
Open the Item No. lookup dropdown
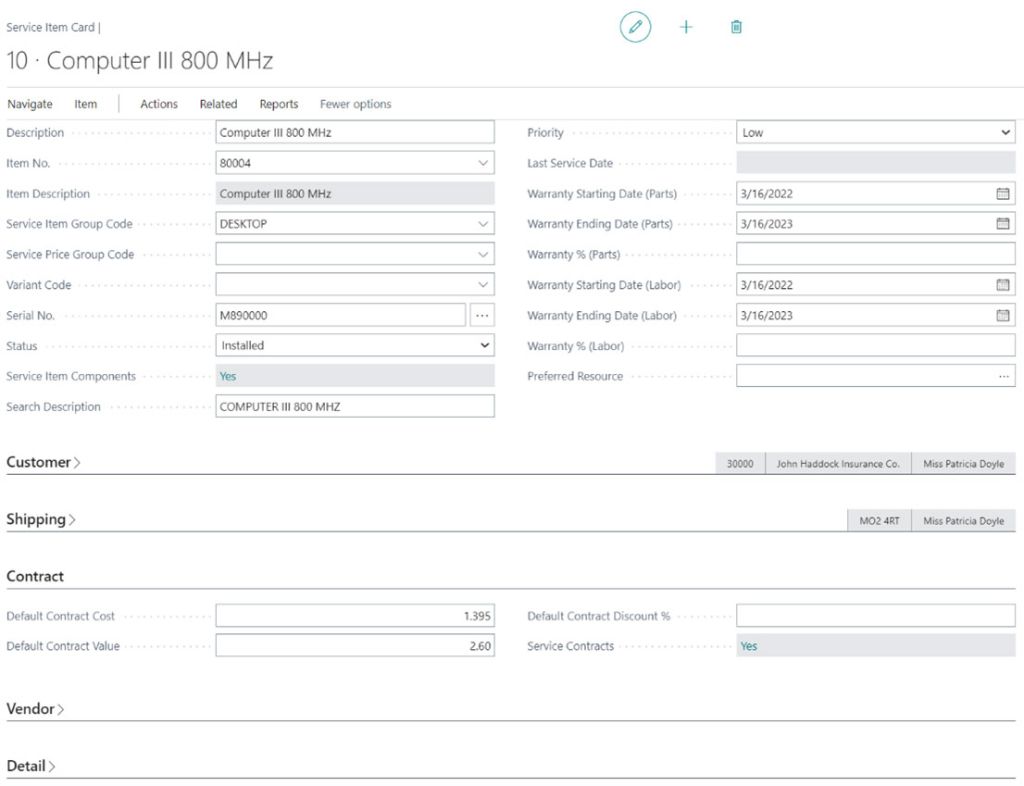484,161
